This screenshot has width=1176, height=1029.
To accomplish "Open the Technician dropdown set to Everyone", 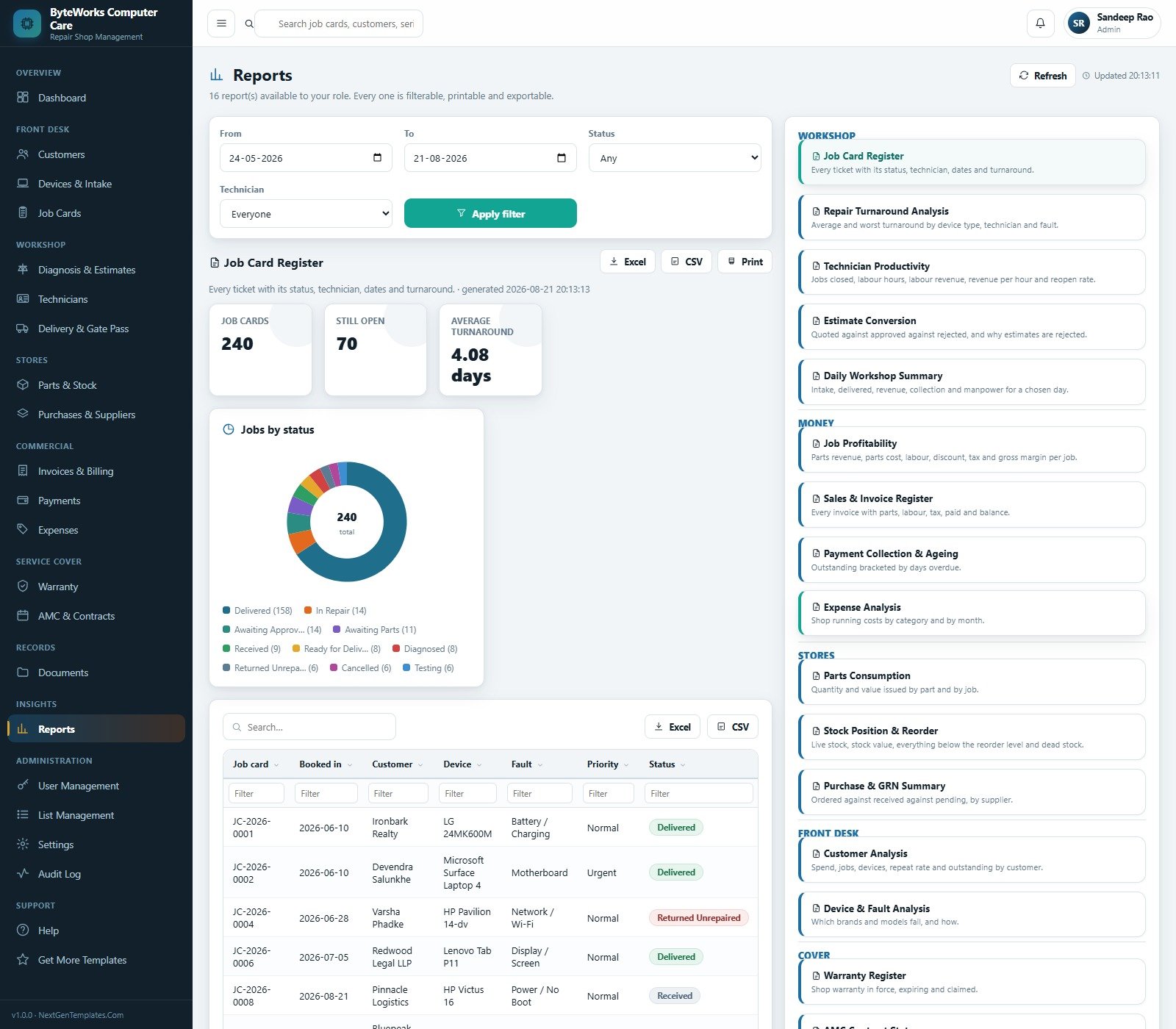I will click(x=306, y=214).
